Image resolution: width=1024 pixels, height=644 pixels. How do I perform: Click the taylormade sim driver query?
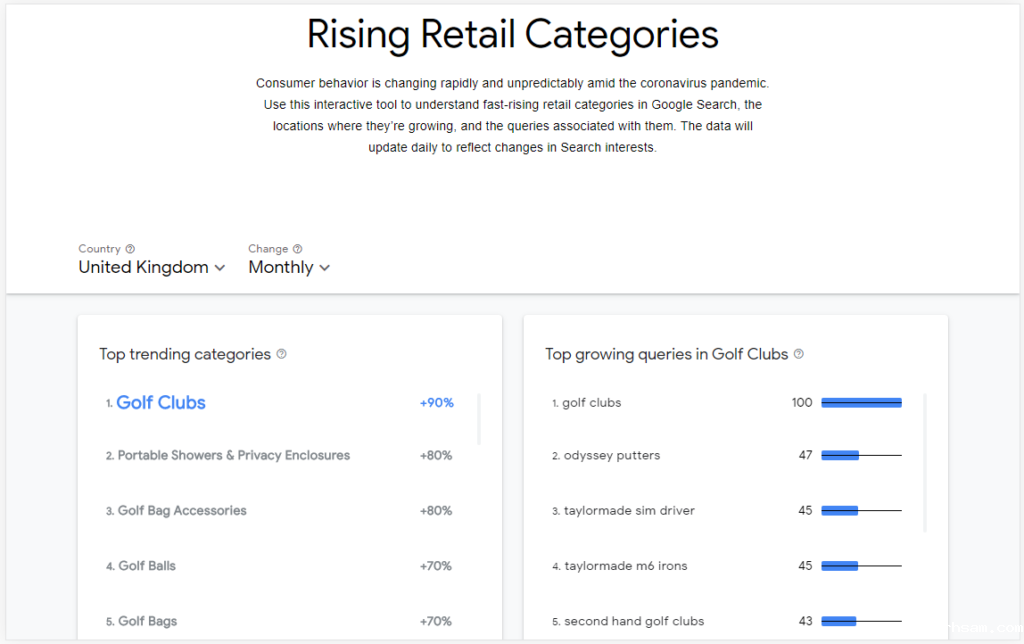(x=629, y=510)
